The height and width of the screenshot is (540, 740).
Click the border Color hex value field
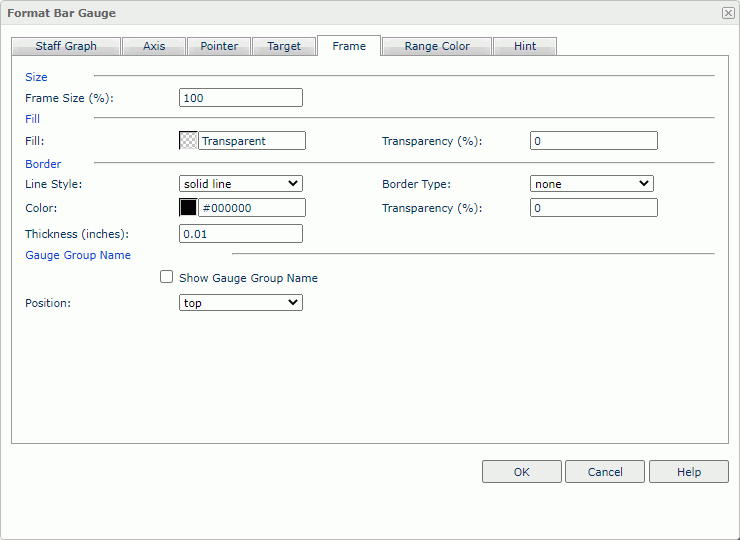(252, 208)
